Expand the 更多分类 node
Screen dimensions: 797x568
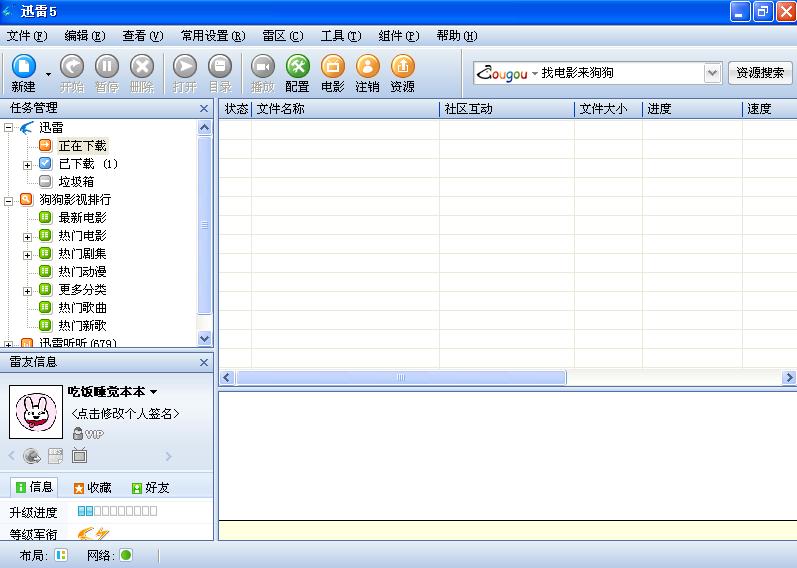[27, 291]
